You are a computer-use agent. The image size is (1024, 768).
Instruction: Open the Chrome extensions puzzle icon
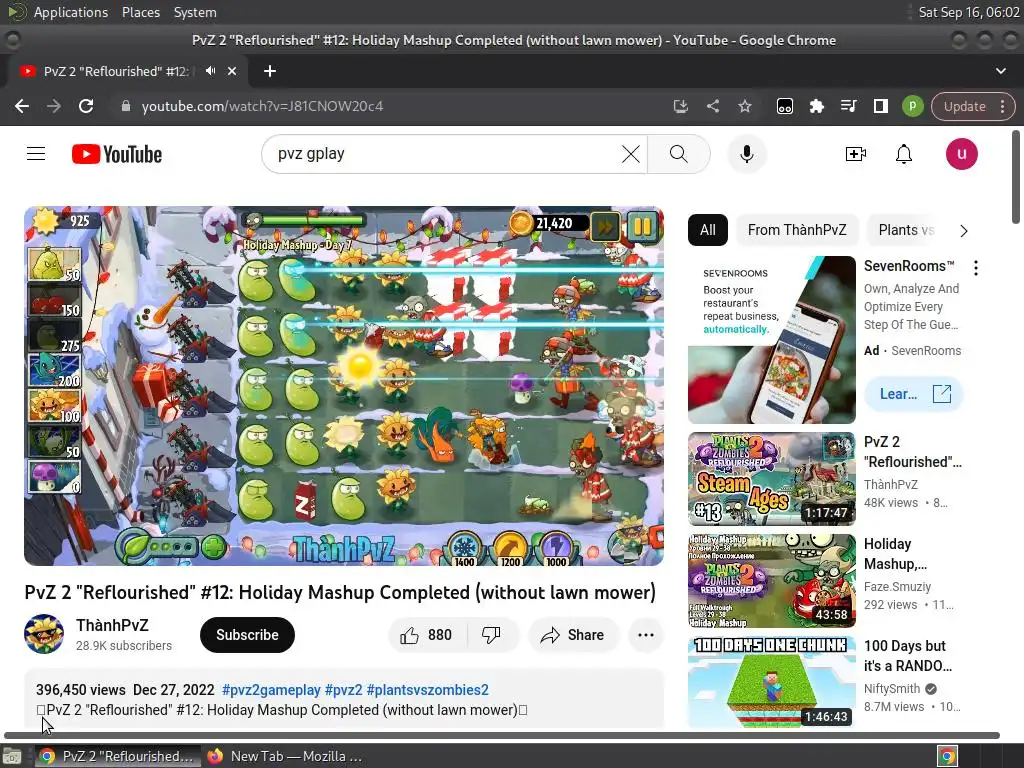tap(816, 106)
